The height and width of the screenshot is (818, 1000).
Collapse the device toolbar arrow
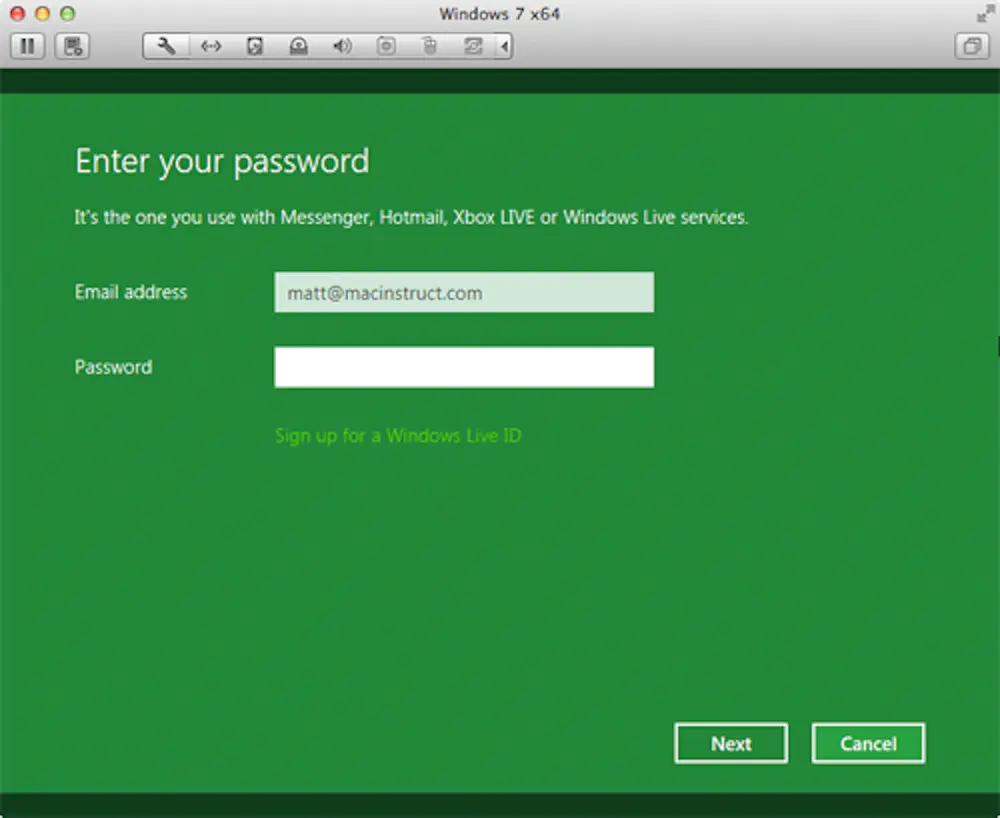point(504,46)
